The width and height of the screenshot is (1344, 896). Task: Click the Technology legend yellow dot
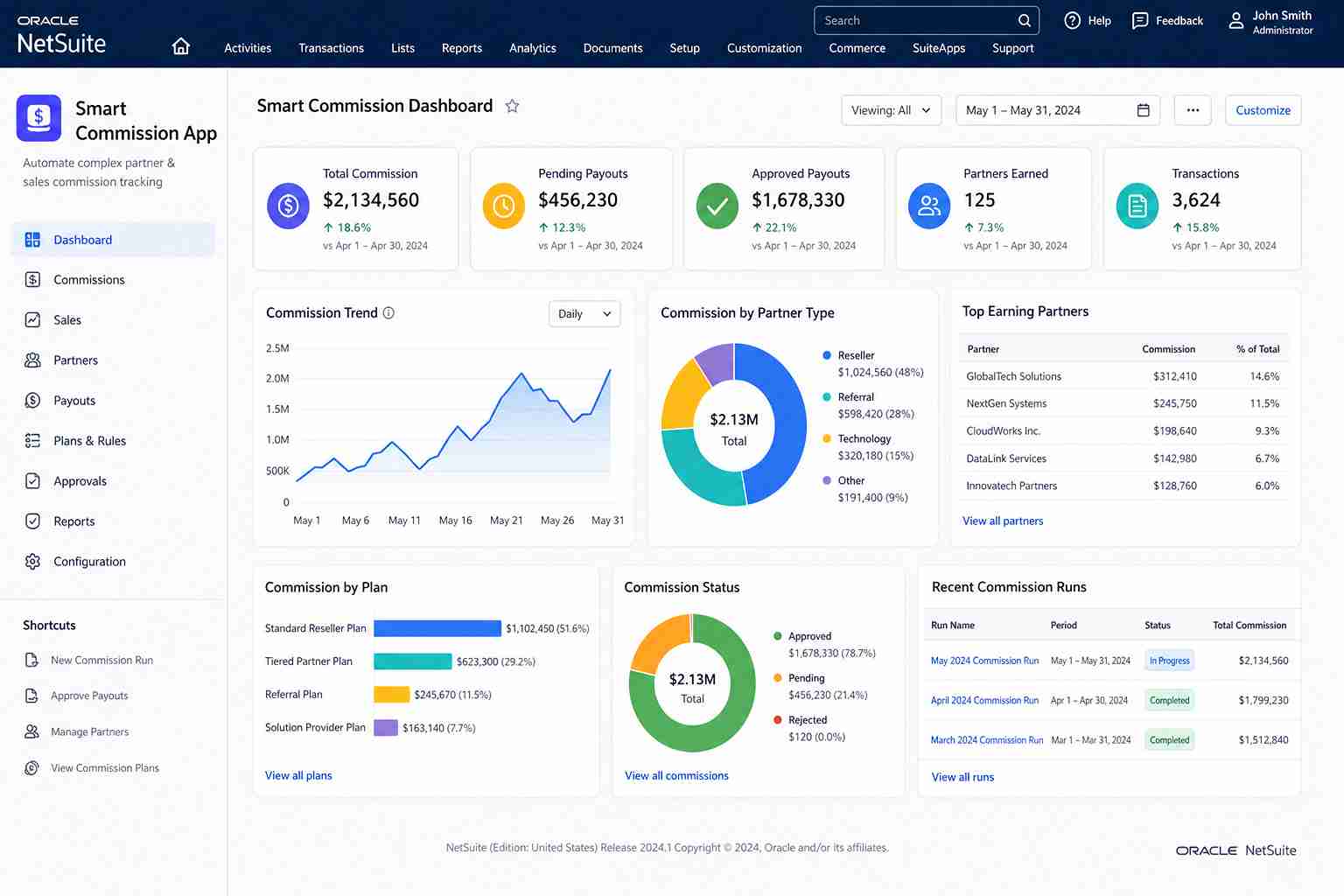click(x=827, y=438)
